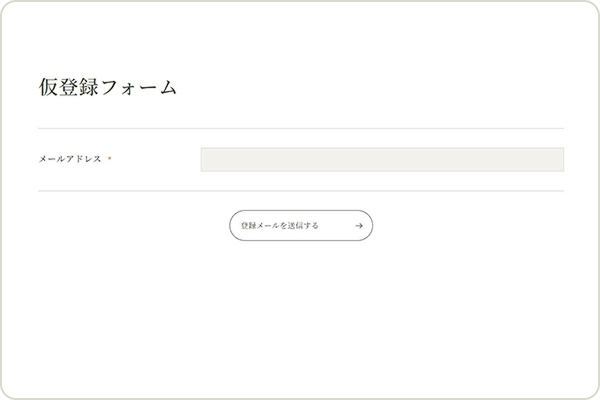Viewport: 600px width, 400px height.
Task: Click the 登録メールを送信する button text
Action: [280, 226]
